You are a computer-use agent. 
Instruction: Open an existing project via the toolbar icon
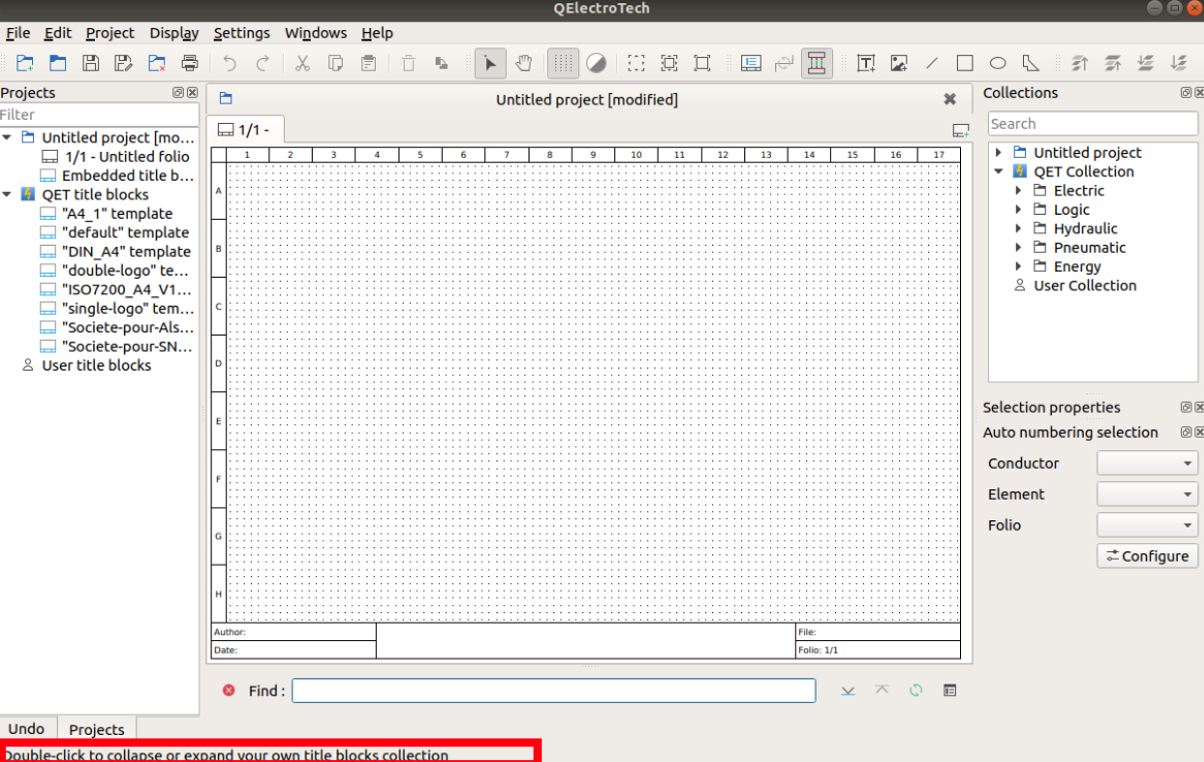(58, 63)
